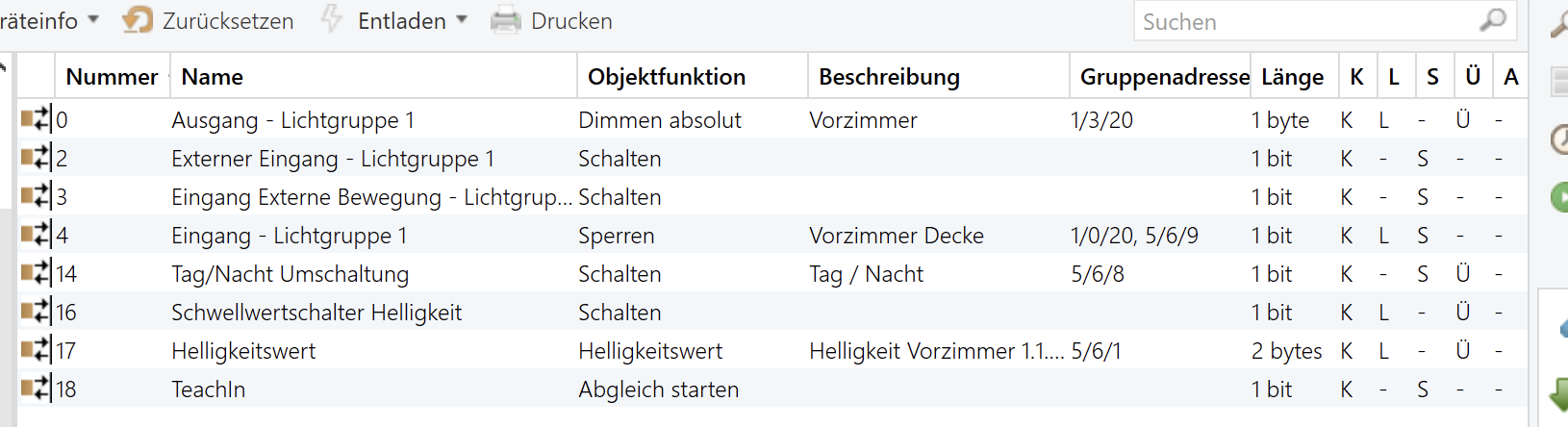Sort by the Objektfunktion column header
Screen dimensions: 1568x427
666,77
